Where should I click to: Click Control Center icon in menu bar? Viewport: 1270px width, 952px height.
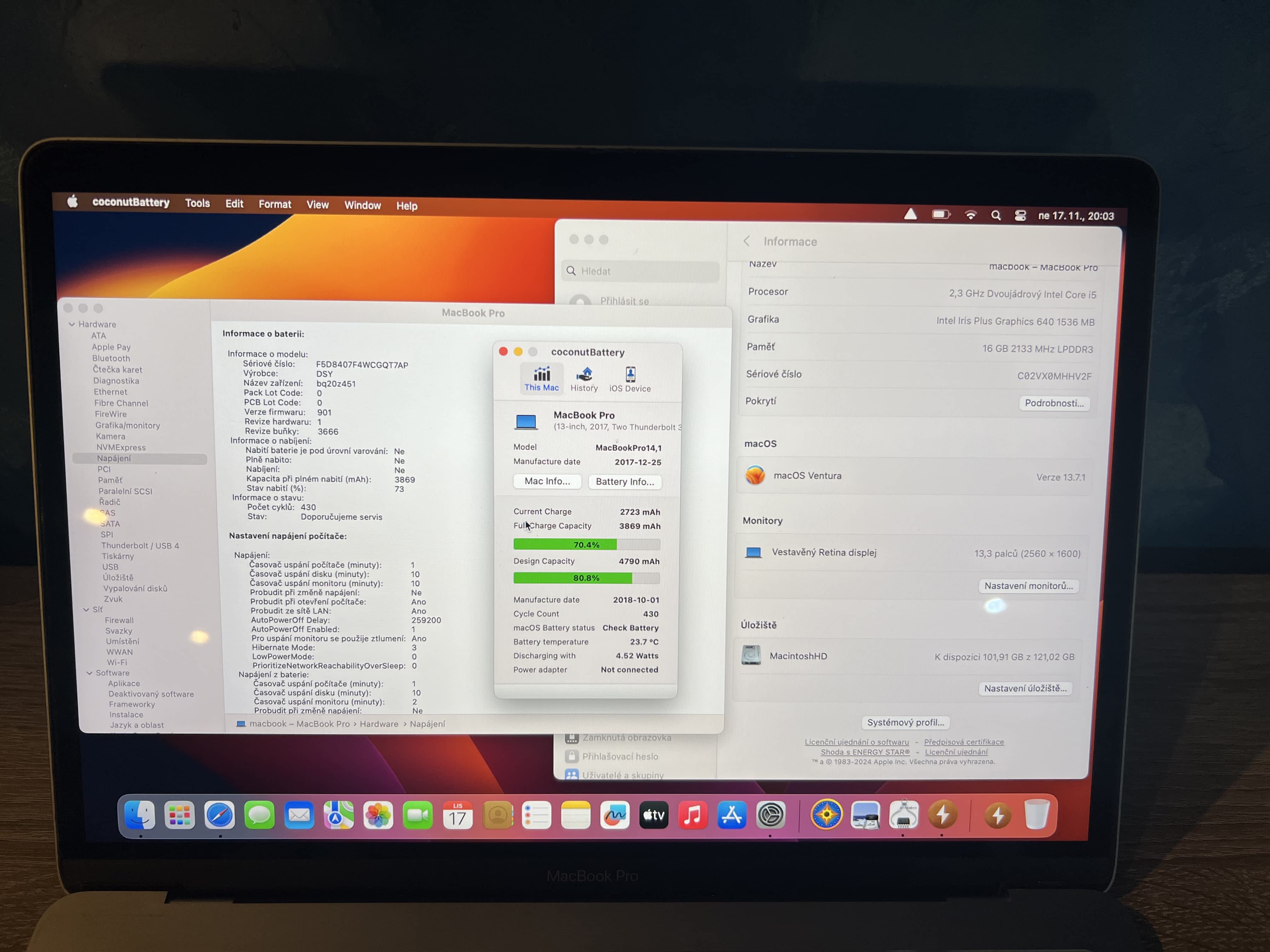(1020, 216)
